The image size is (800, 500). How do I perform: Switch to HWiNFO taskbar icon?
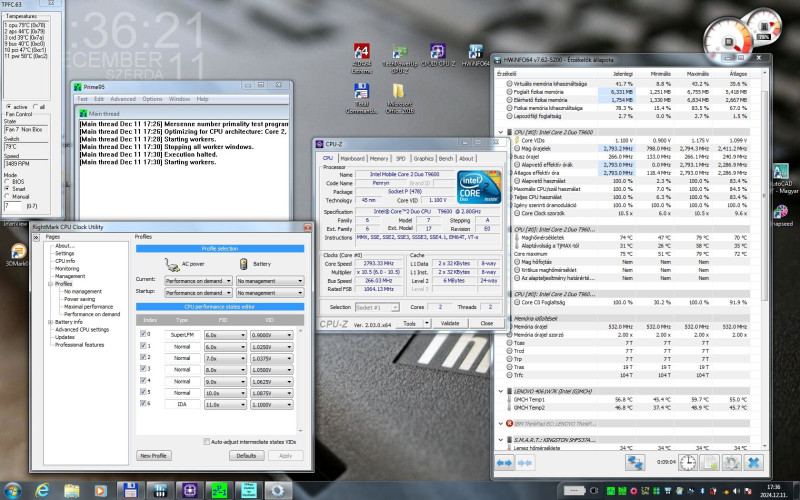coord(160,490)
